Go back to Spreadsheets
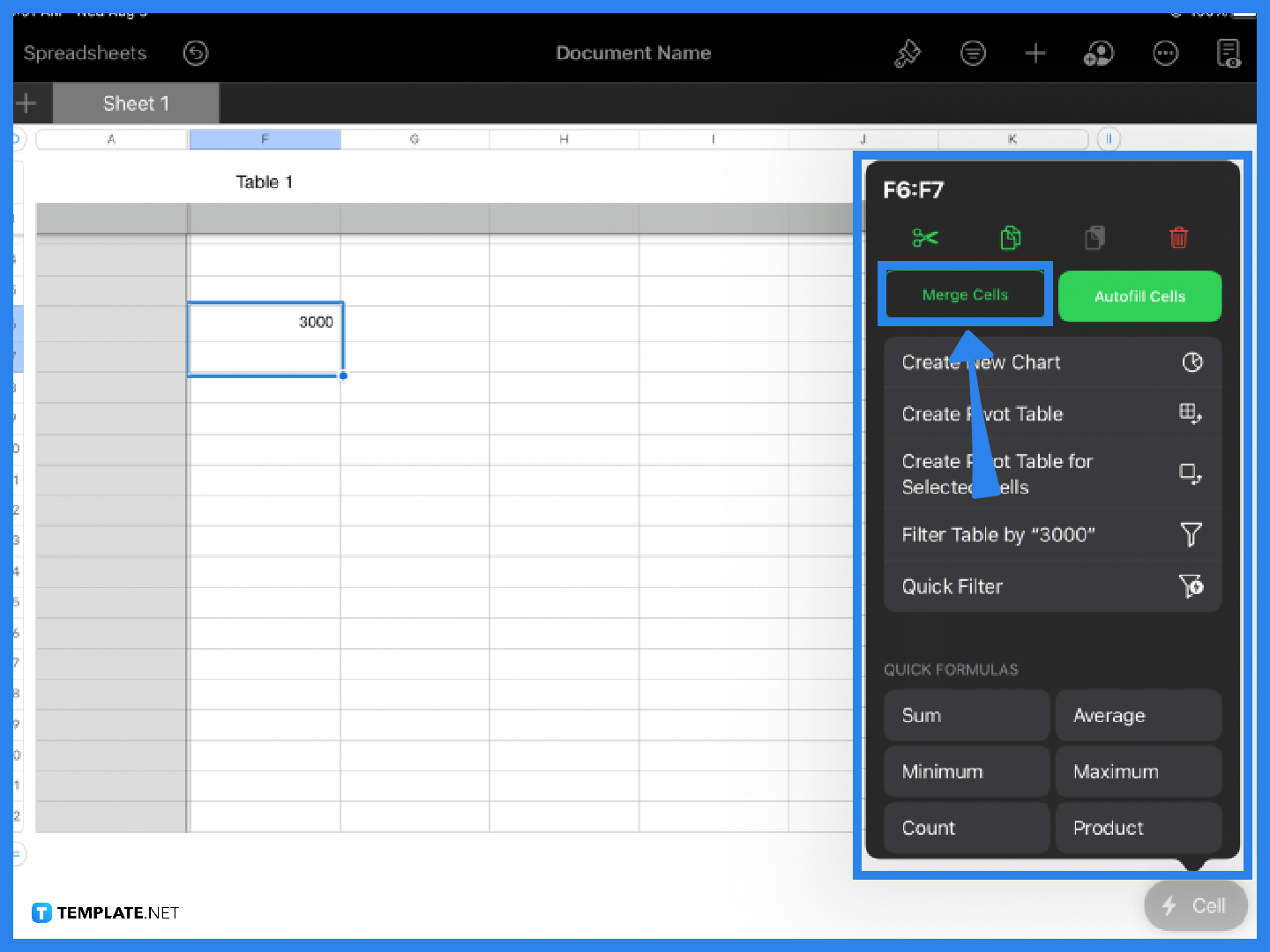 pyautogui.click(x=85, y=54)
